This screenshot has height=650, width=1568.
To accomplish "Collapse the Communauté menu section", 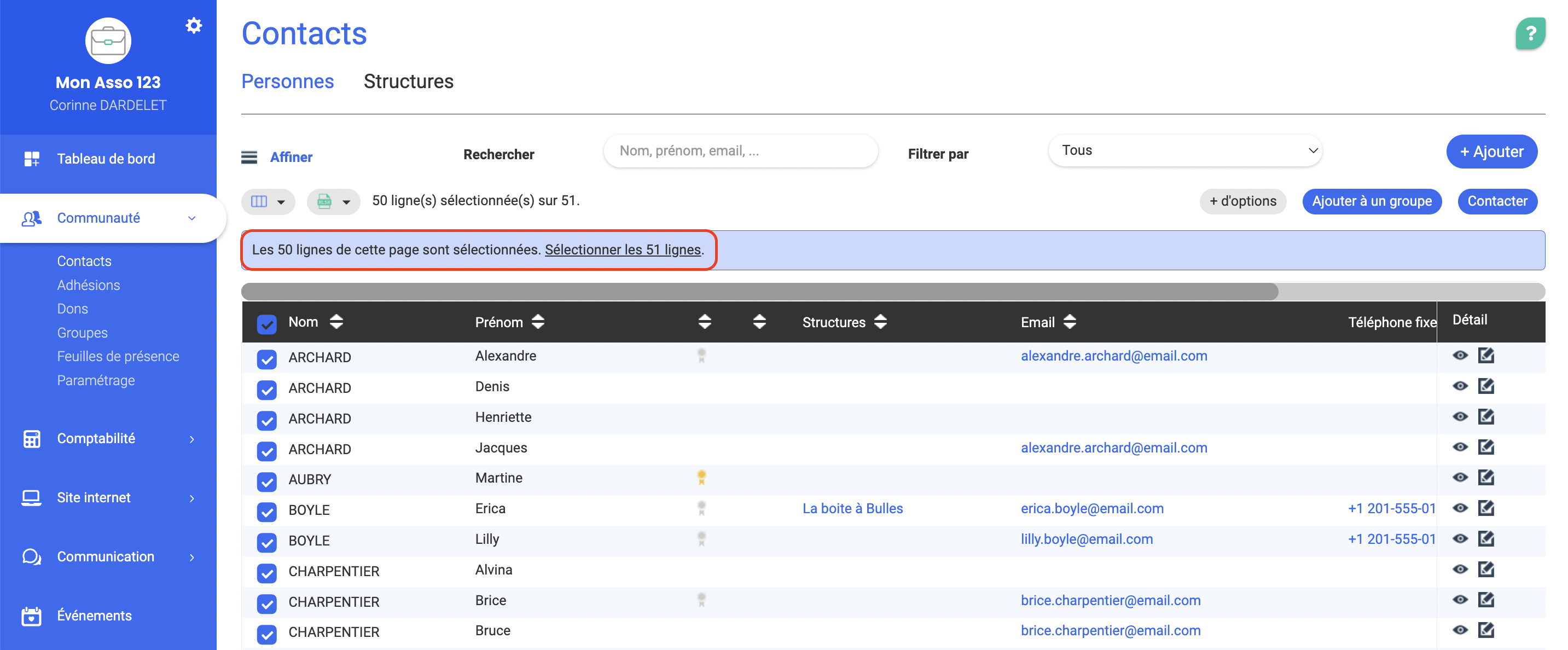I will coord(191,218).
